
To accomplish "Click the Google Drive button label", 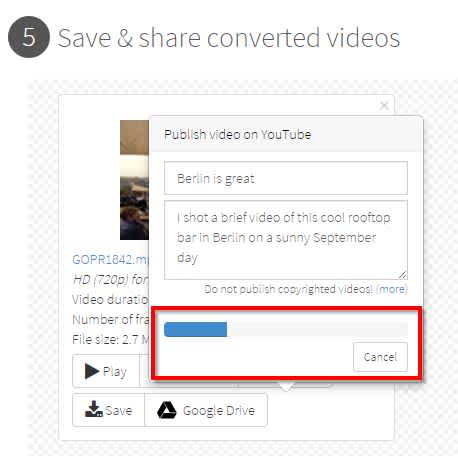I will pos(219,410).
